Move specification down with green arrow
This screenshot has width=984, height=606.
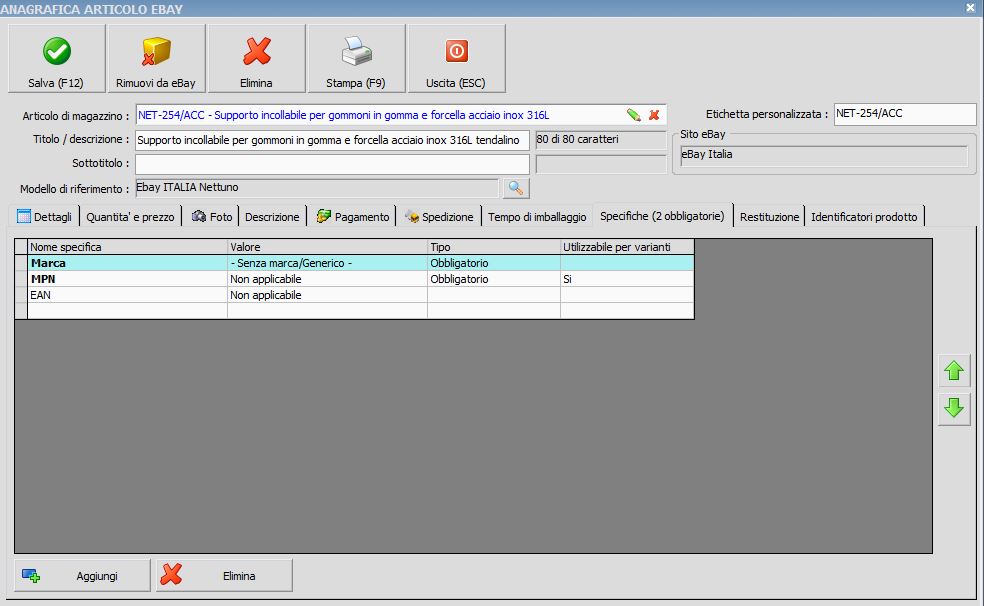coord(954,408)
